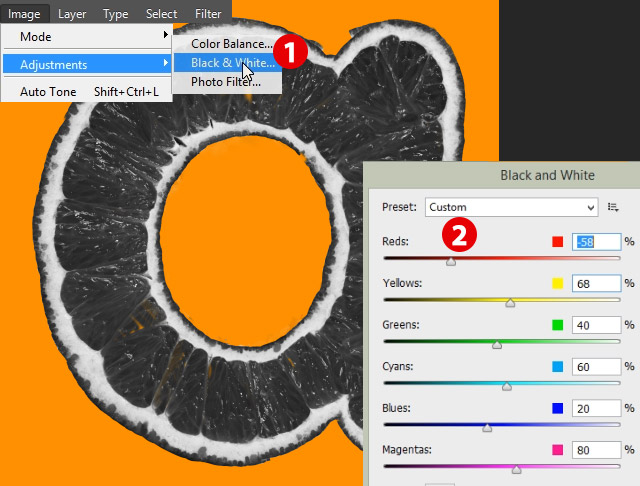Screen dimensions: 640x486
Task: Open the Filter menu
Action: 208,14
